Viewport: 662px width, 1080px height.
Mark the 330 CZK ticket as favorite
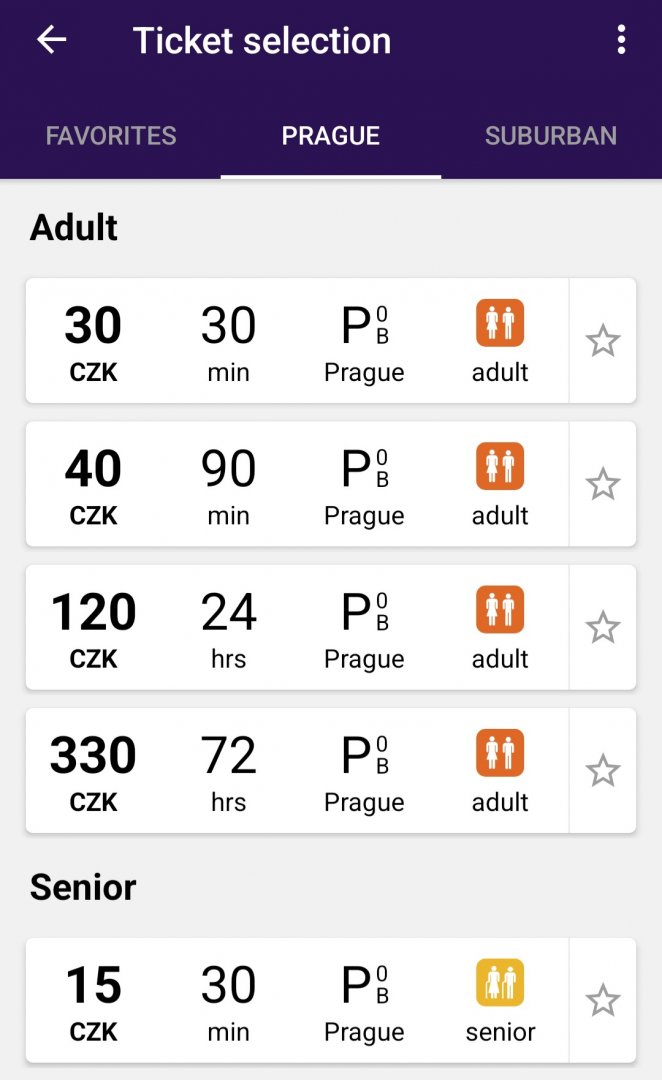(603, 771)
